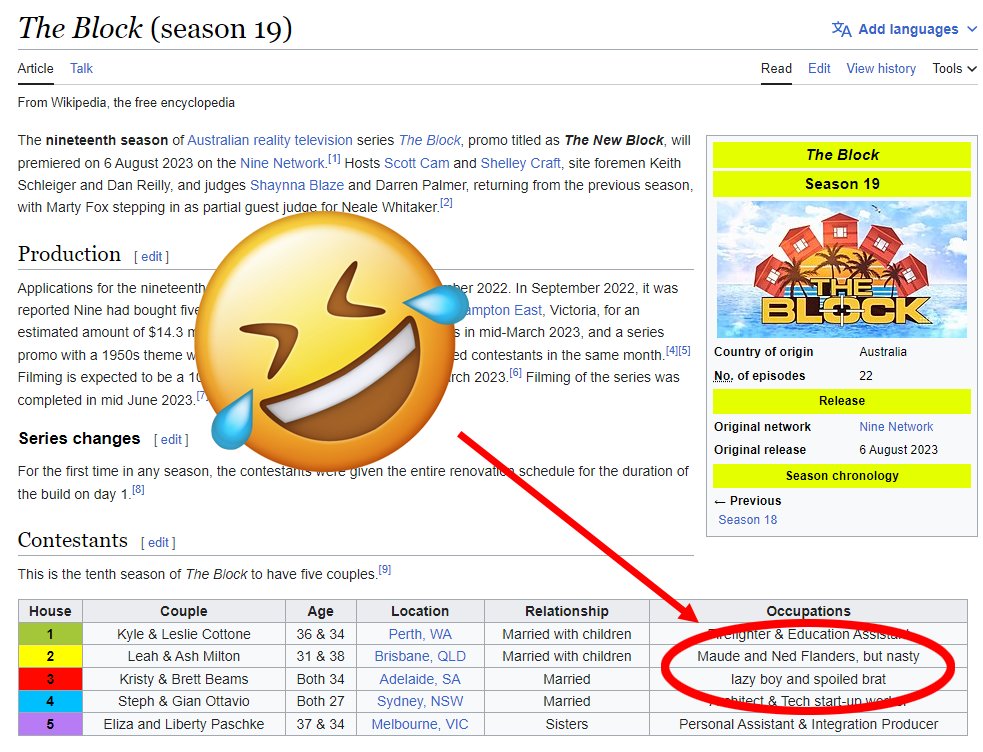Open the Tools dropdown menu
Image resolution: width=983 pixels, height=752 pixels.
click(x=954, y=68)
